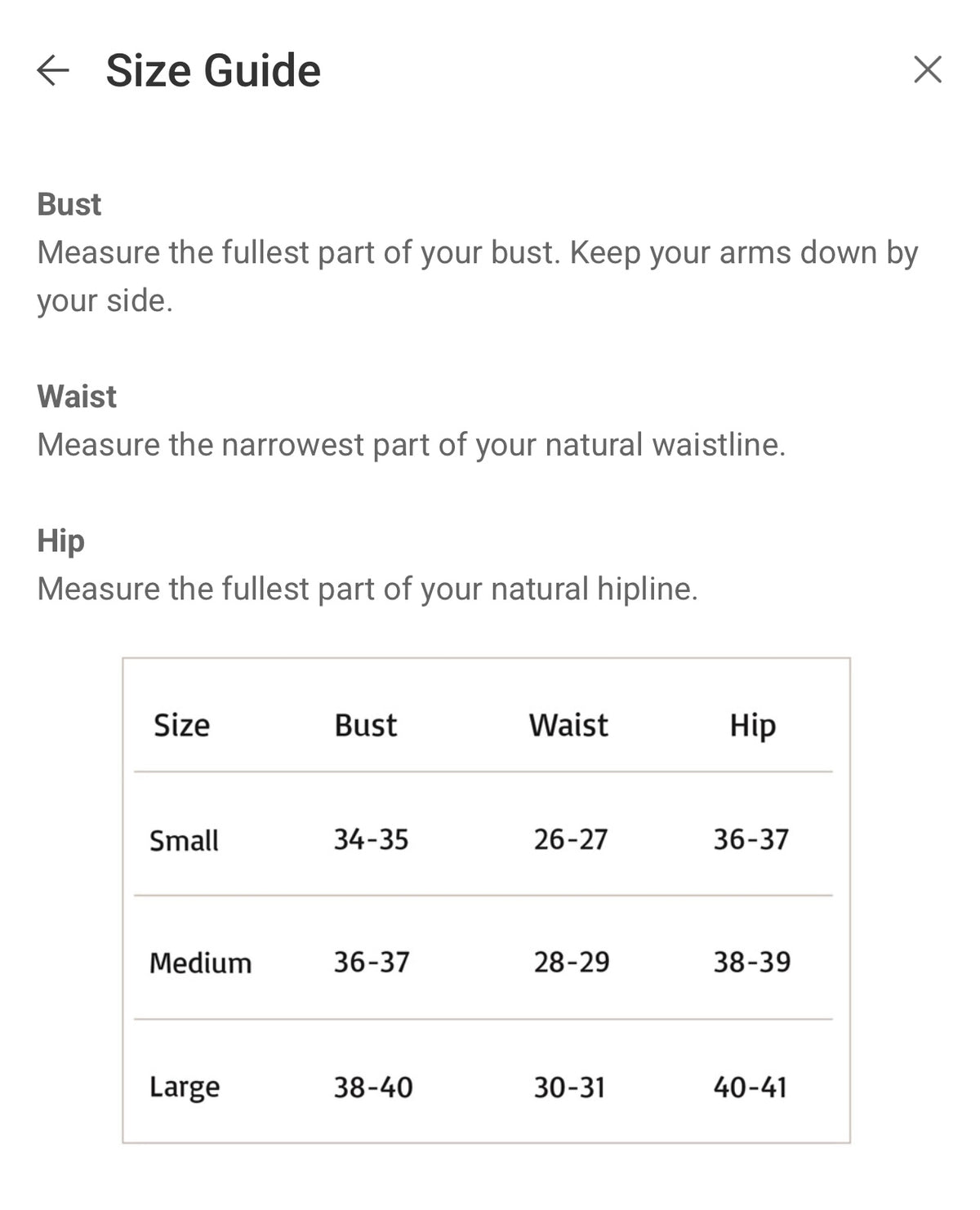
Task: Click the Hip column header in table
Action: tap(752, 725)
